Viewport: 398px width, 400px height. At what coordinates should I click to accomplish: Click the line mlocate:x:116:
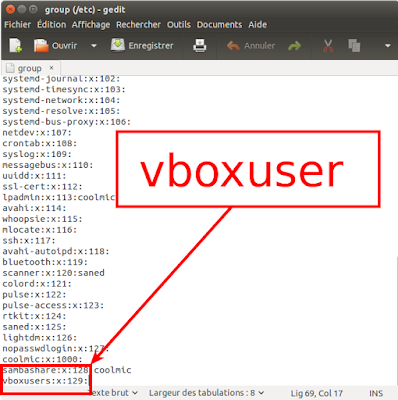[40, 230]
